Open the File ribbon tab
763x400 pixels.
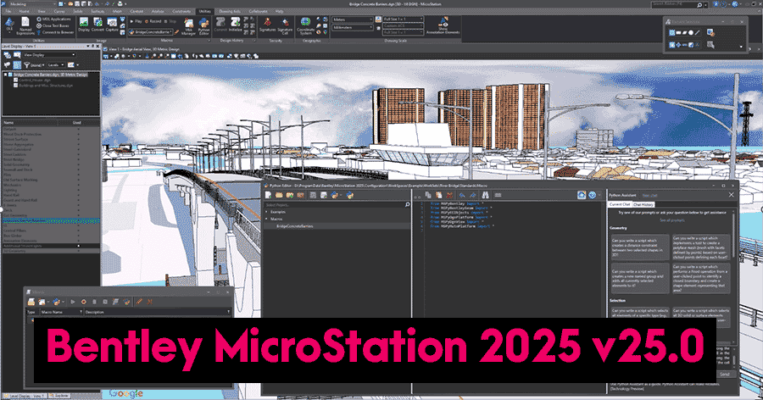[x=8, y=11]
